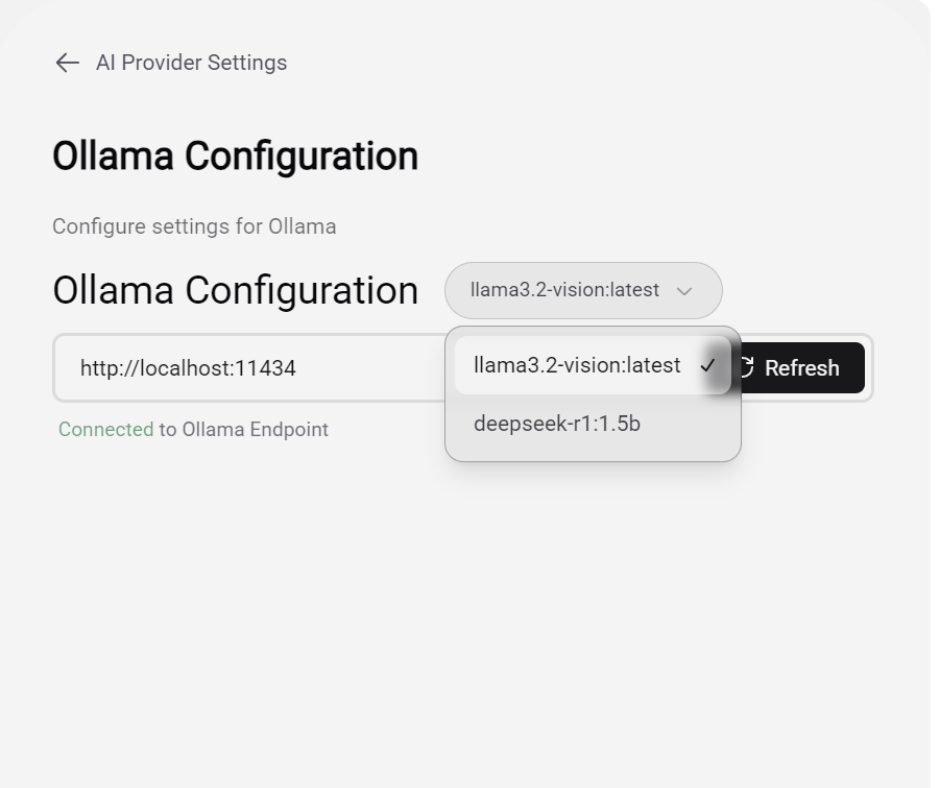Collapse the llama3.2-vision:latest model dropdown
940x788 pixels.
tap(583, 291)
